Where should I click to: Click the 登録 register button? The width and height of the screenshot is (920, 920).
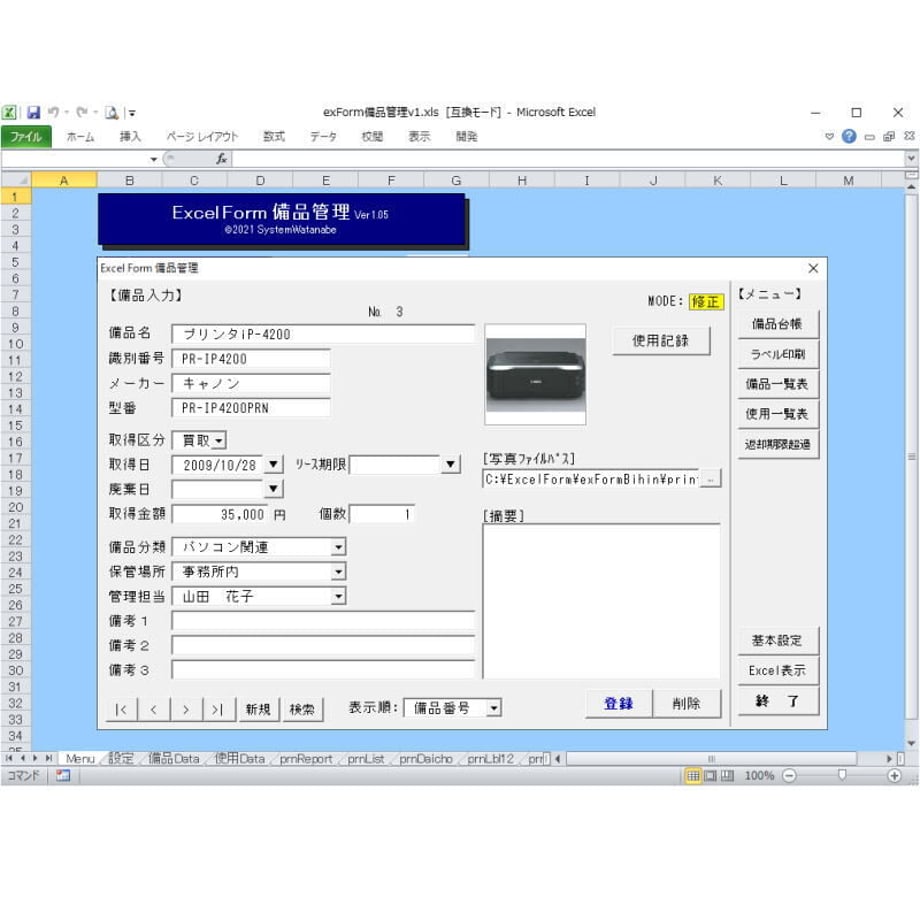click(x=618, y=703)
